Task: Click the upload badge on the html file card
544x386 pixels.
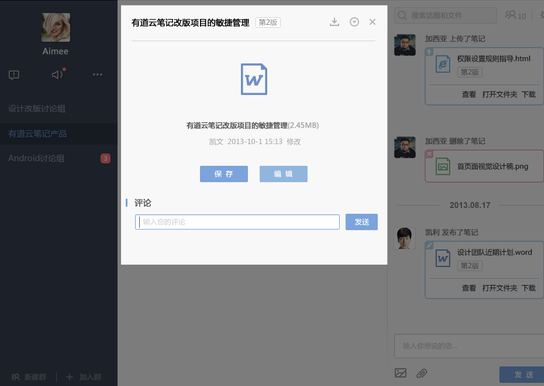Action: tap(429, 52)
